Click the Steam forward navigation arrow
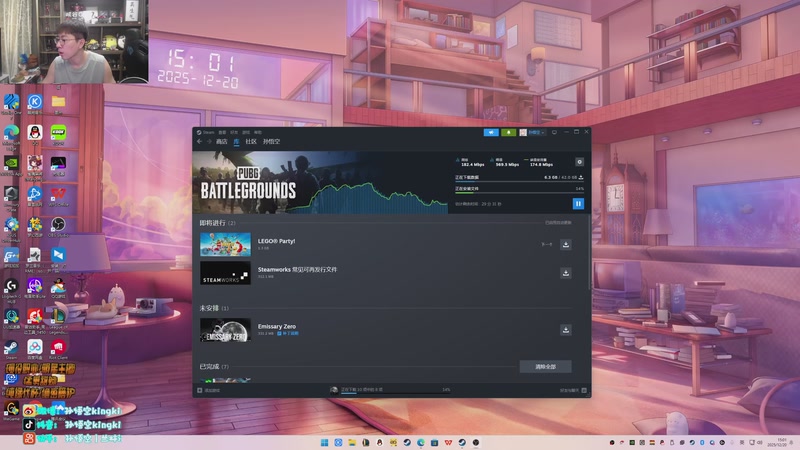The width and height of the screenshot is (800, 450). click(209, 141)
